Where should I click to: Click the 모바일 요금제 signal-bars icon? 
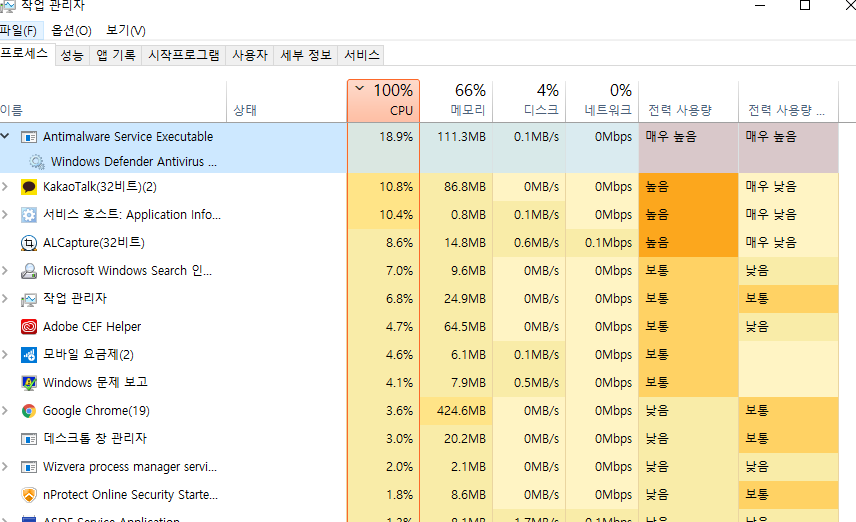(x=28, y=355)
